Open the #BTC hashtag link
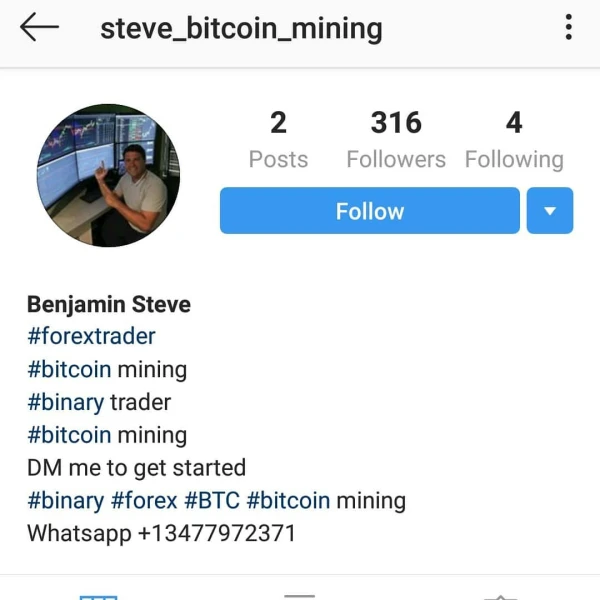Image resolution: width=600 pixels, height=600 pixels. (x=212, y=501)
